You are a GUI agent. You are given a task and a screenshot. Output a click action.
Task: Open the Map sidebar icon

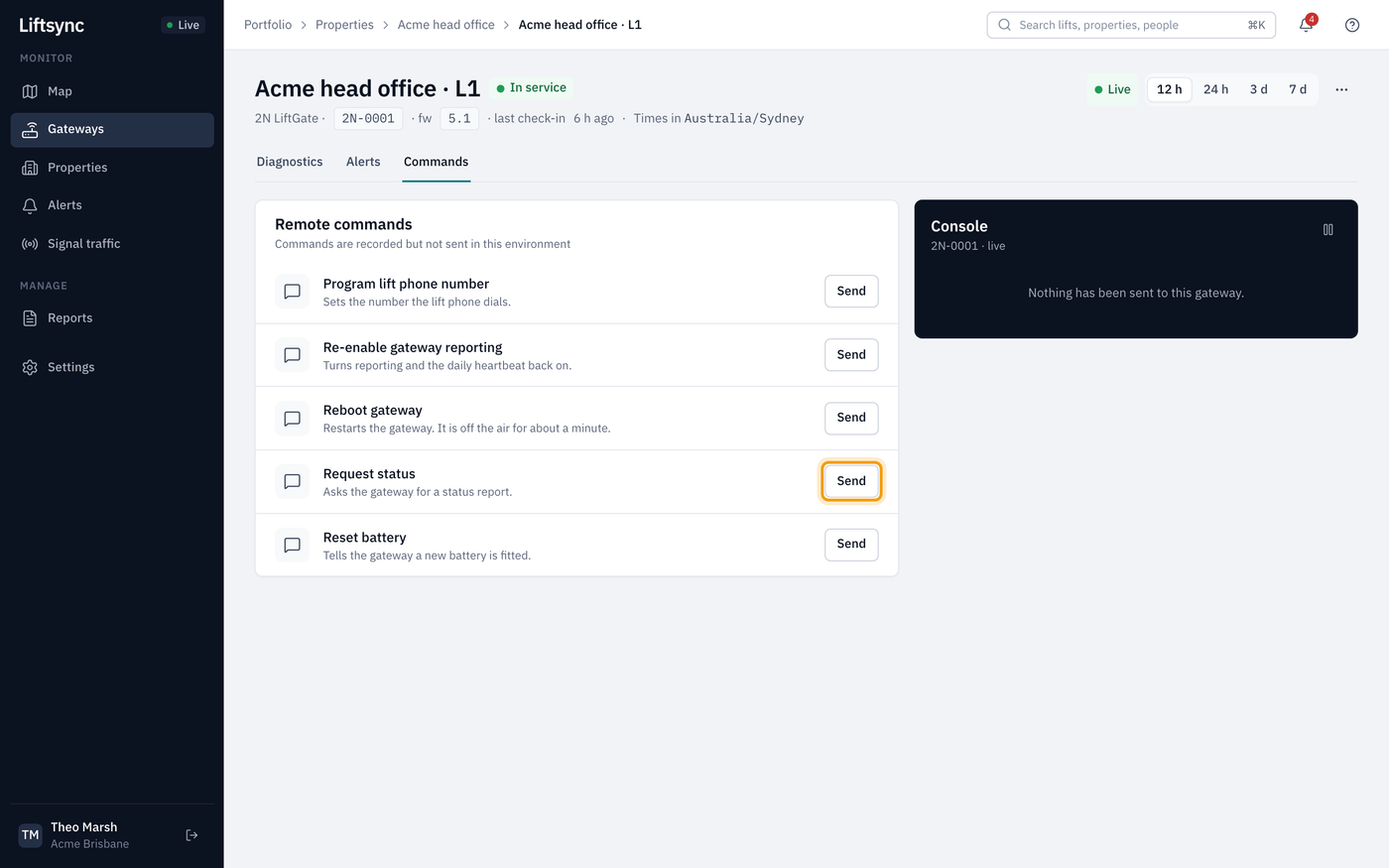pyautogui.click(x=30, y=91)
